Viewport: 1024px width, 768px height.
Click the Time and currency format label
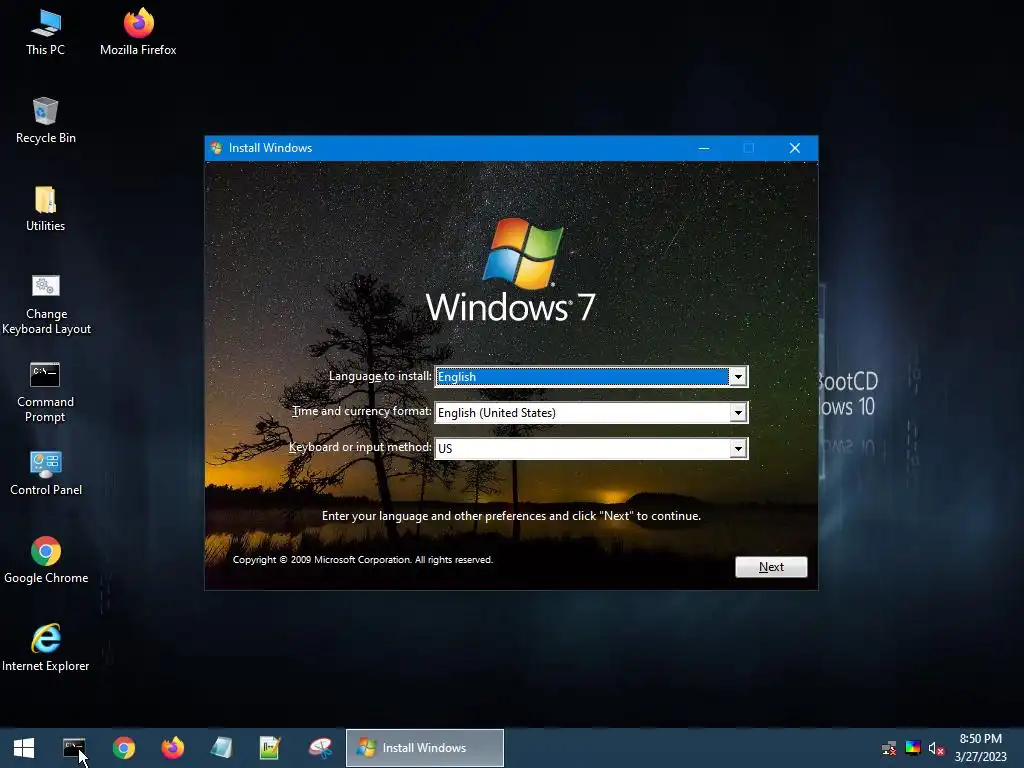click(x=362, y=411)
